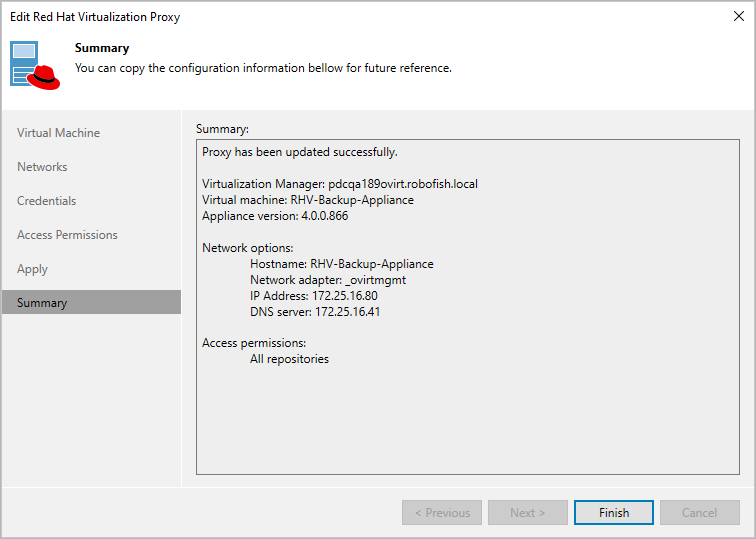756x539 pixels.
Task: Close the Edit Red Hat Virtualization Proxy dialog
Action: (738, 16)
